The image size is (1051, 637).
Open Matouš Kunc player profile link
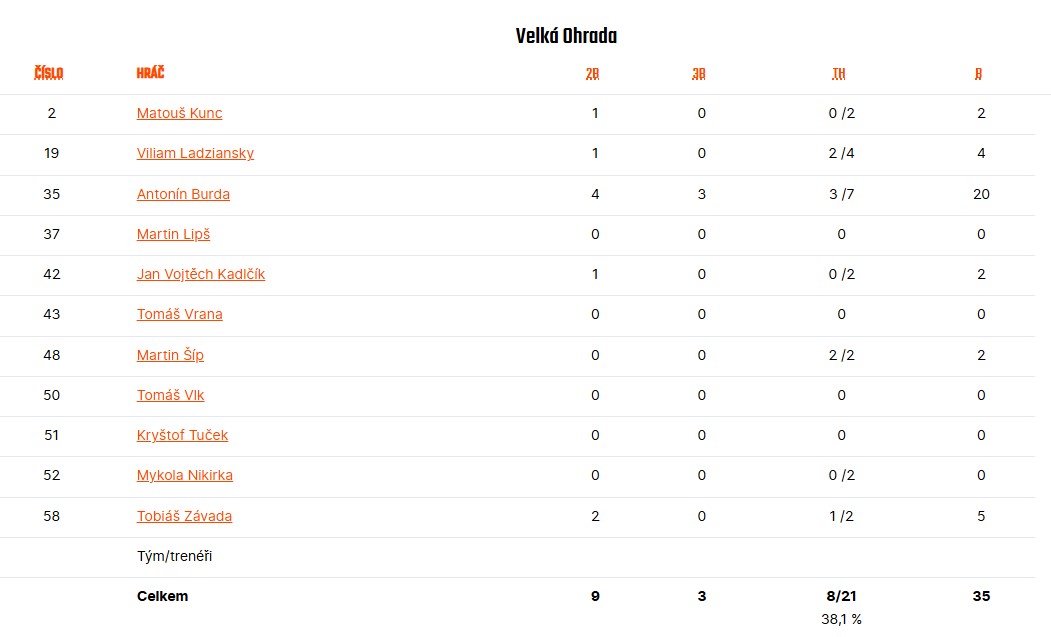179,113
